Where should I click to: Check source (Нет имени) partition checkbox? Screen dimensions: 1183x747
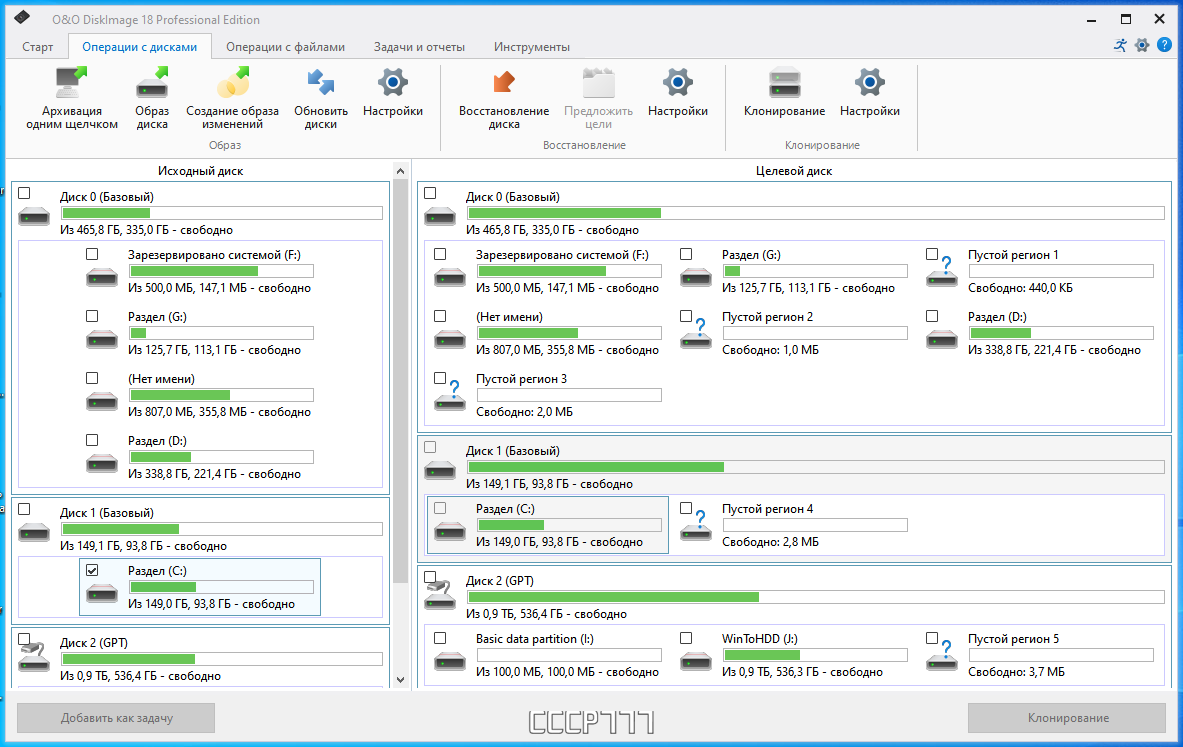[x=92, y=378]
